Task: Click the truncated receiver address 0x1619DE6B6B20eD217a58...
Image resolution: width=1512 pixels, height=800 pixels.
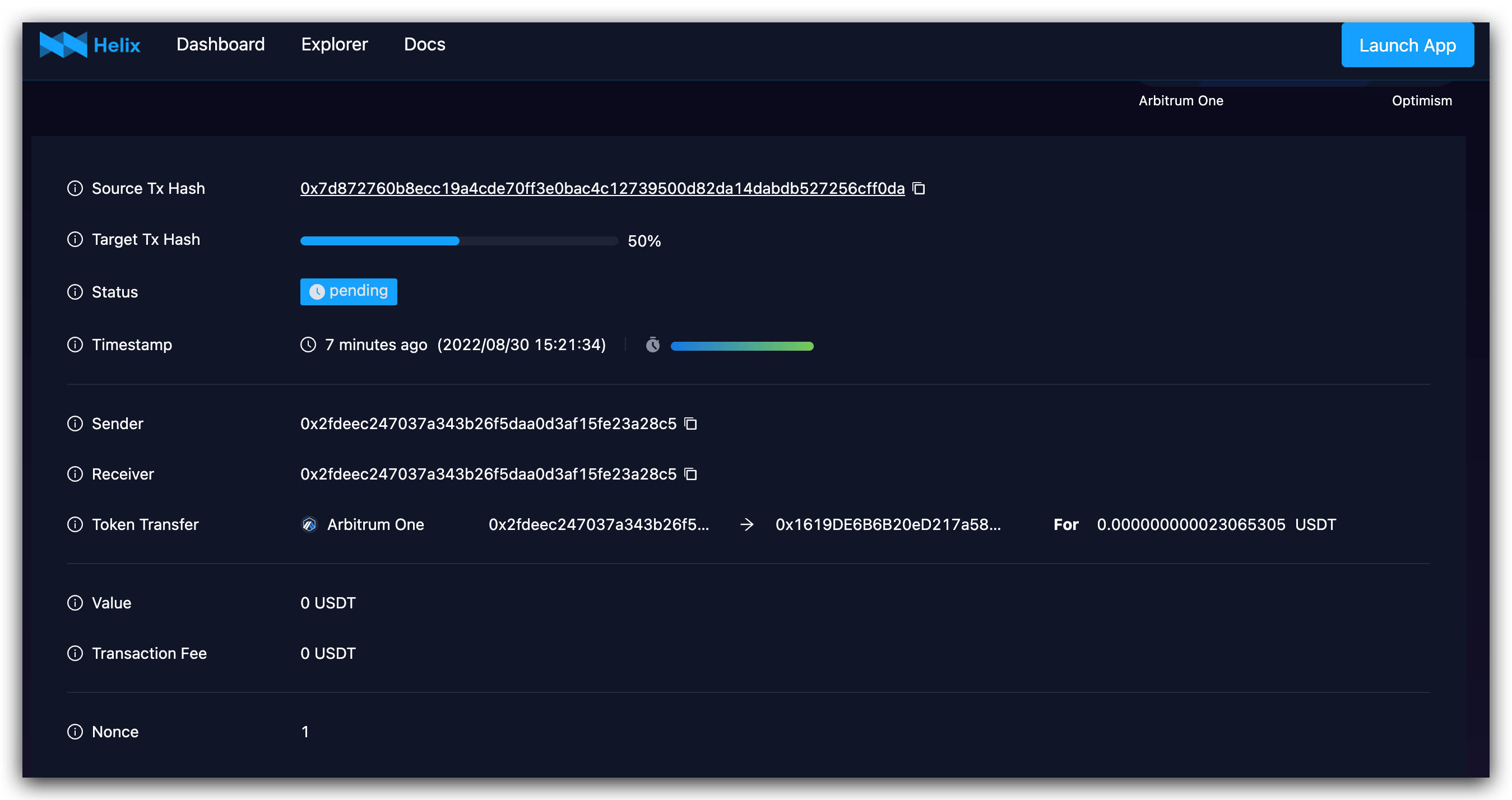Action: pyautogui.click(x=888, y=524)
